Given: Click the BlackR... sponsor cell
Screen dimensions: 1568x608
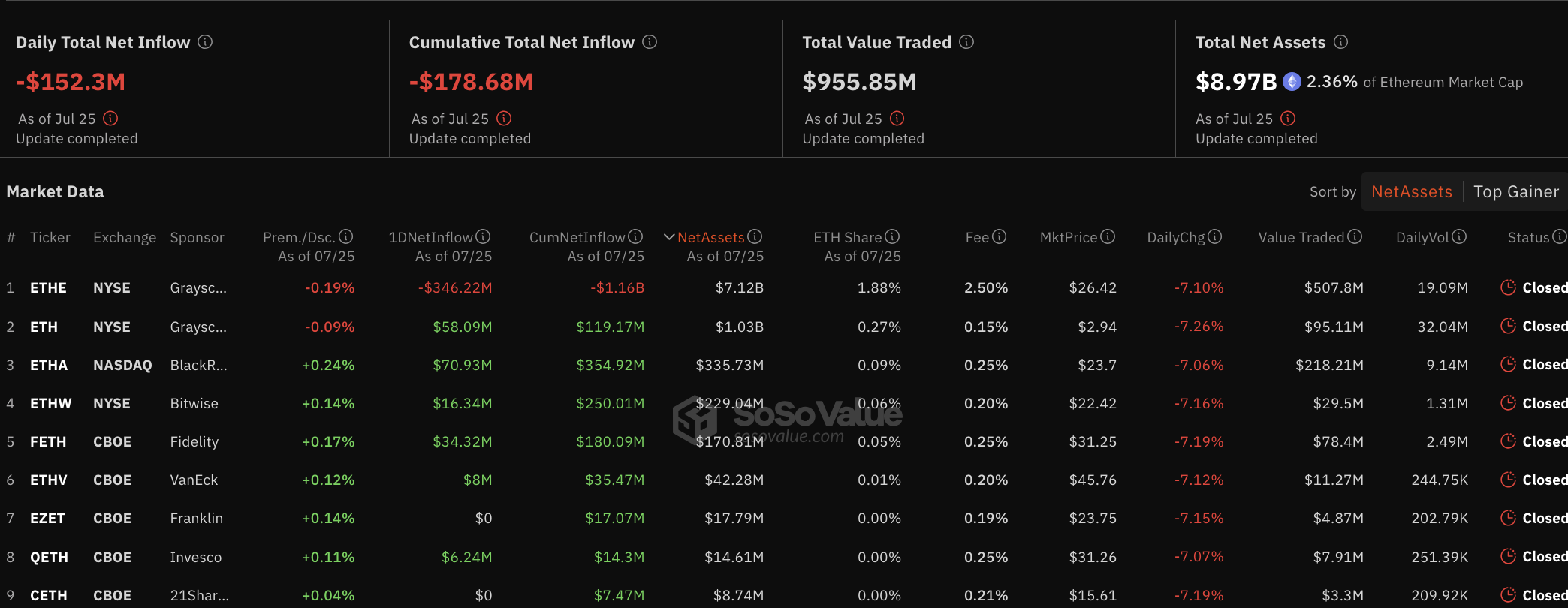Looking at the screenshot, I should pyautogui.click(x=198, y=365).
